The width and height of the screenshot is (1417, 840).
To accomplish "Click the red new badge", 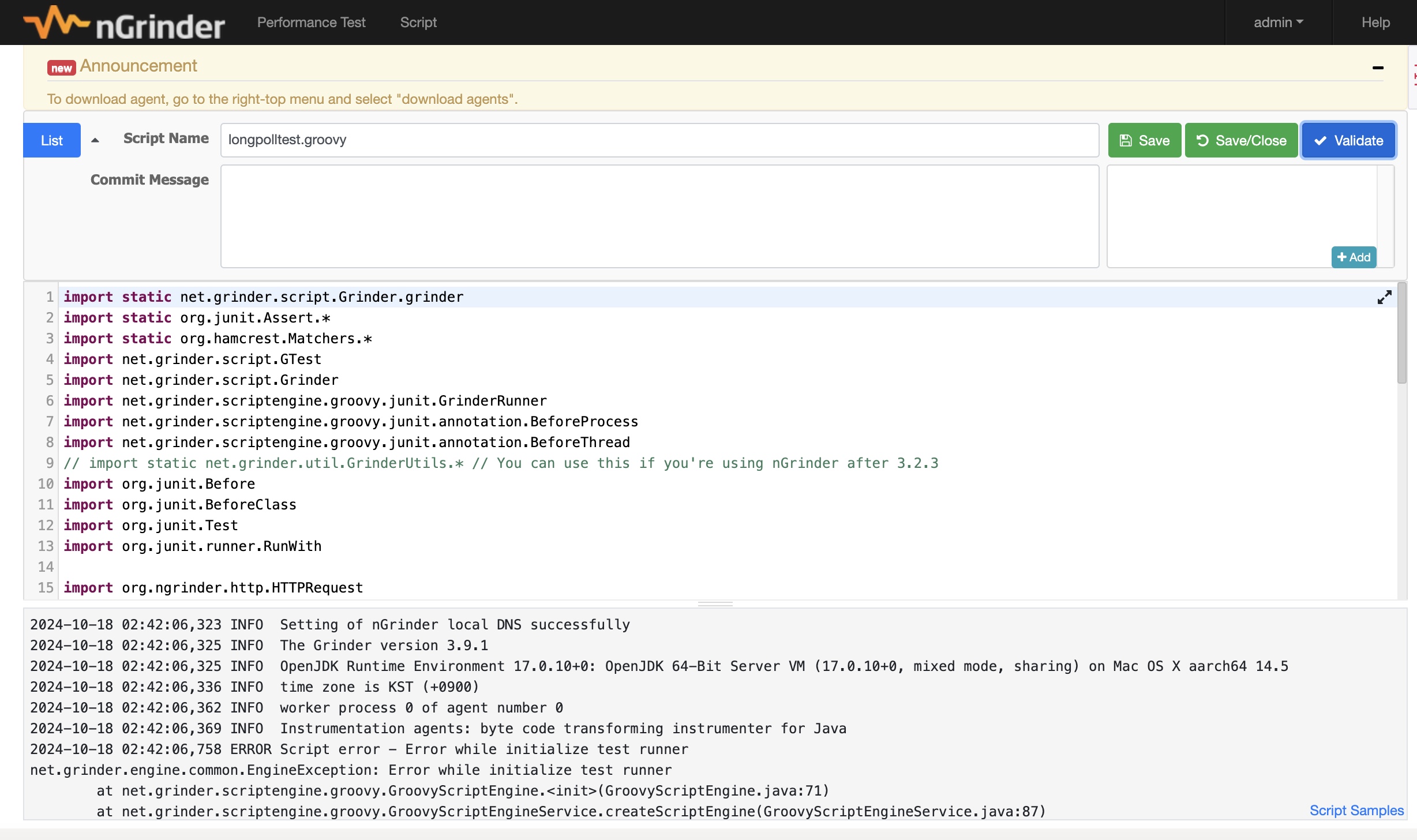I will 61,68.
